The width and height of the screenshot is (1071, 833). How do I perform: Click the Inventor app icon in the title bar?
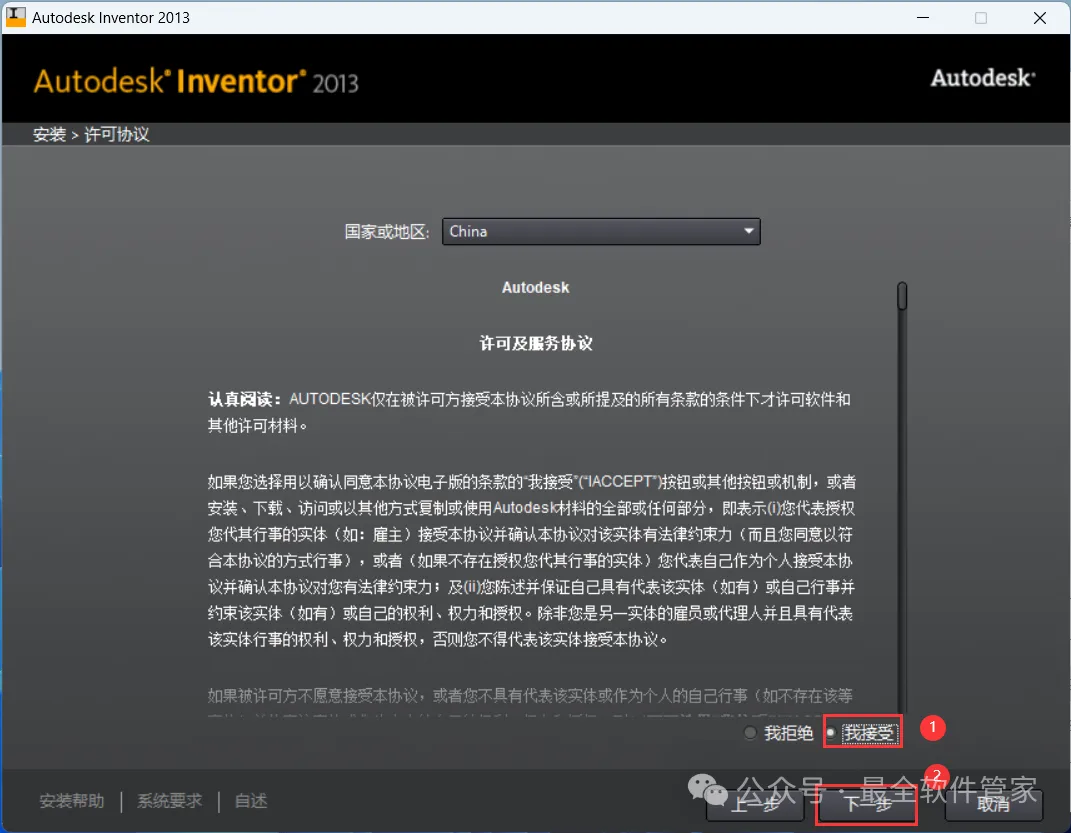tap(15, 17)
